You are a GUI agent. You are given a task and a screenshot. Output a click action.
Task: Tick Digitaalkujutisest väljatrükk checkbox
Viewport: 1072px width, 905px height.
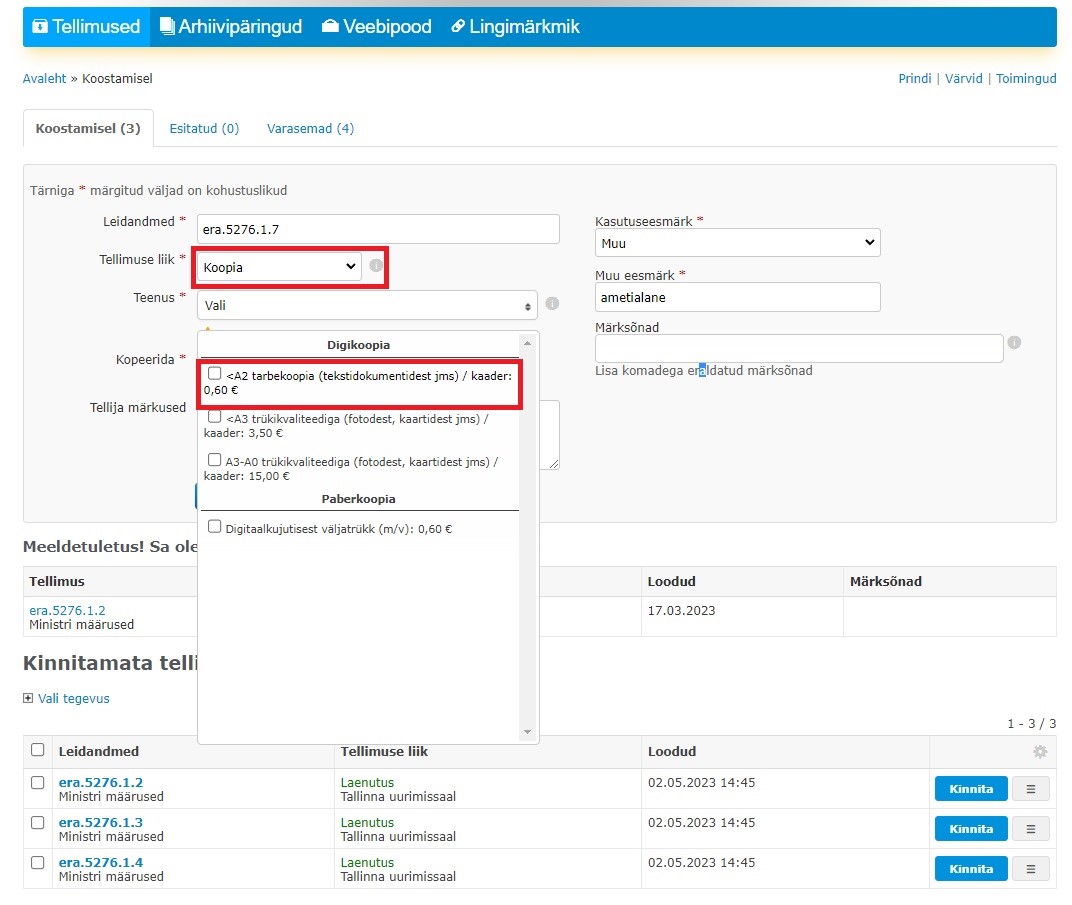click(x=215, y=527)
